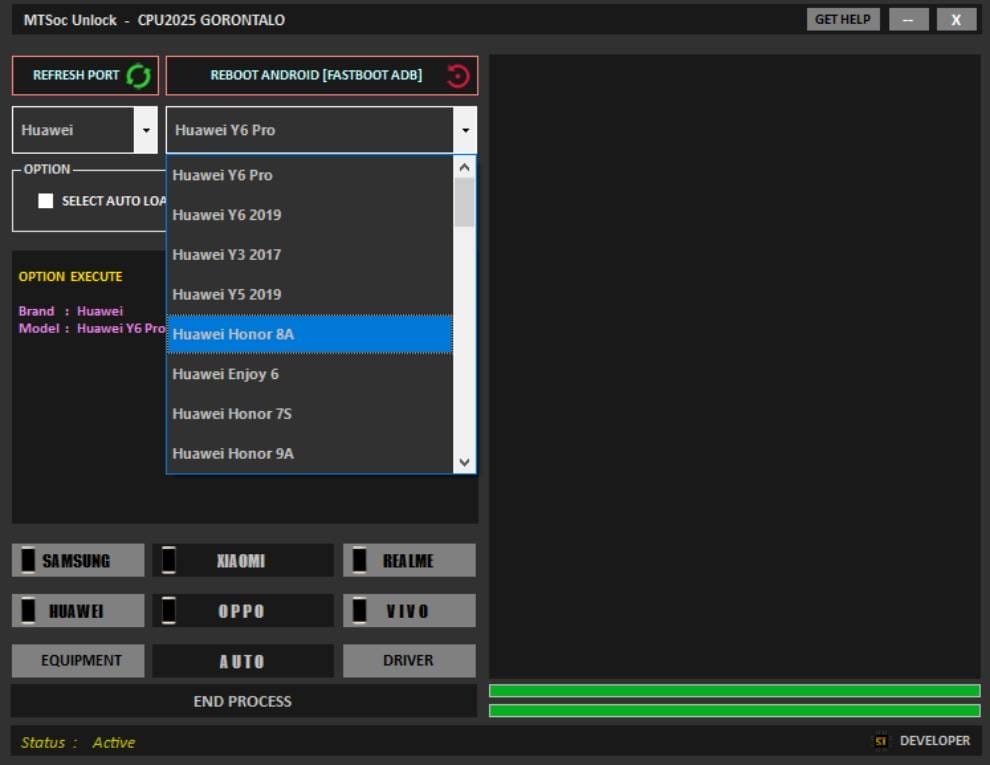This screenshot has width=990, height=765.
Task: Click the SI developer icon in status bar
Action: 881,741
